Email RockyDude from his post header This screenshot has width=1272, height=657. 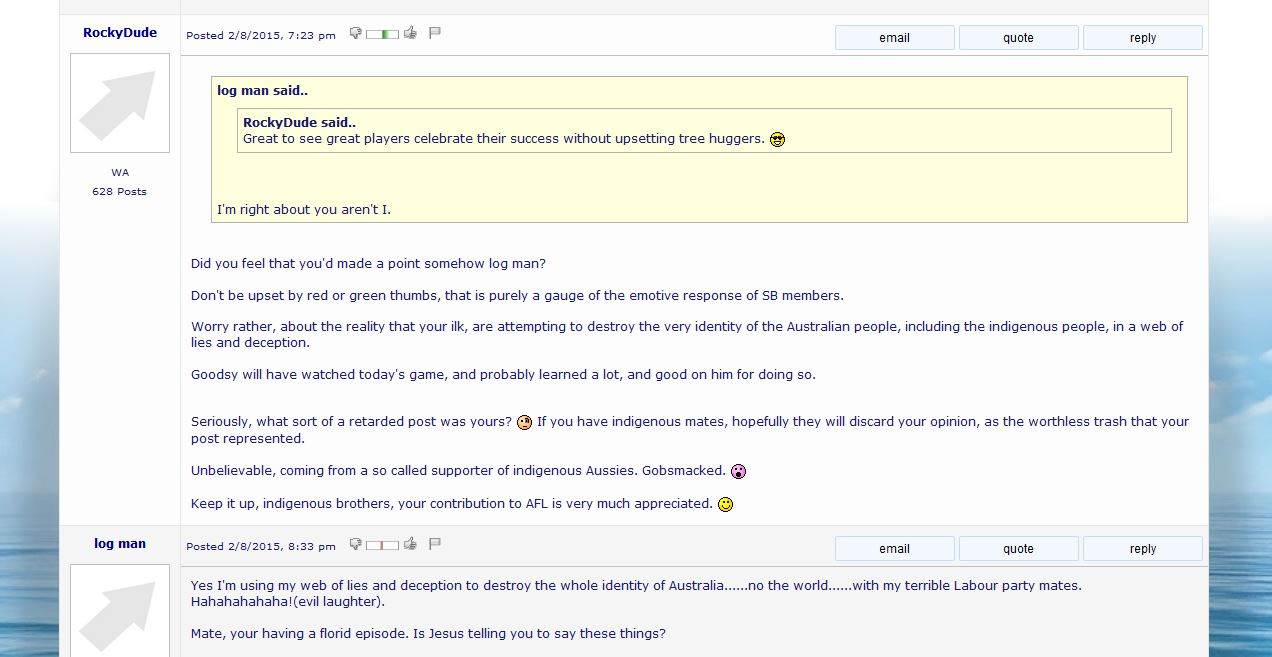(894, 38)
